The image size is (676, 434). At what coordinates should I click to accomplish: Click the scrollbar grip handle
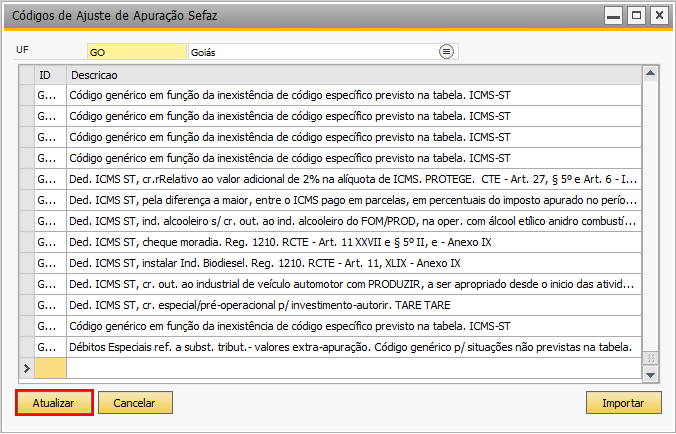[650, 358]
